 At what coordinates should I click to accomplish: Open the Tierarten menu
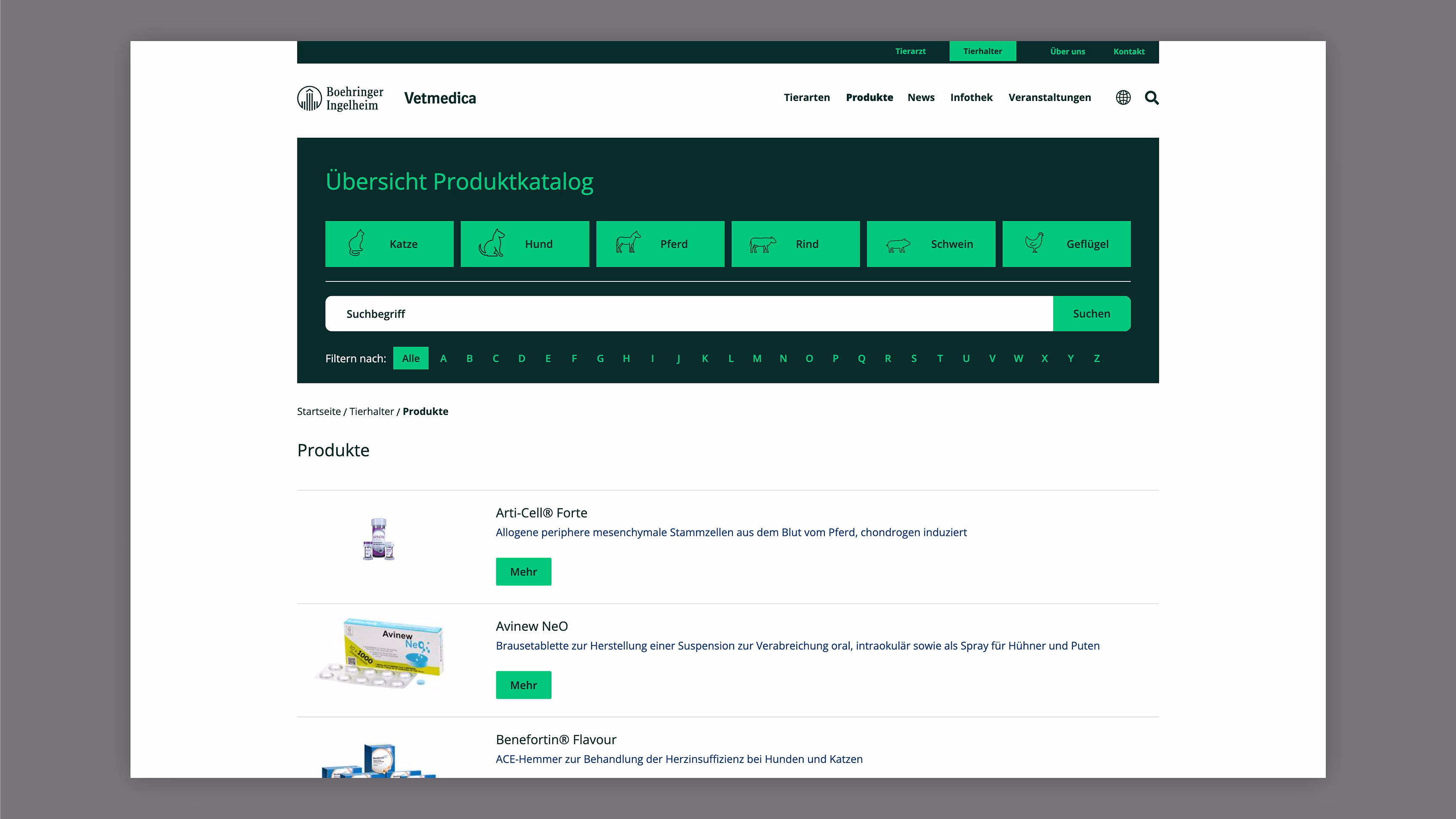[806, 97]
